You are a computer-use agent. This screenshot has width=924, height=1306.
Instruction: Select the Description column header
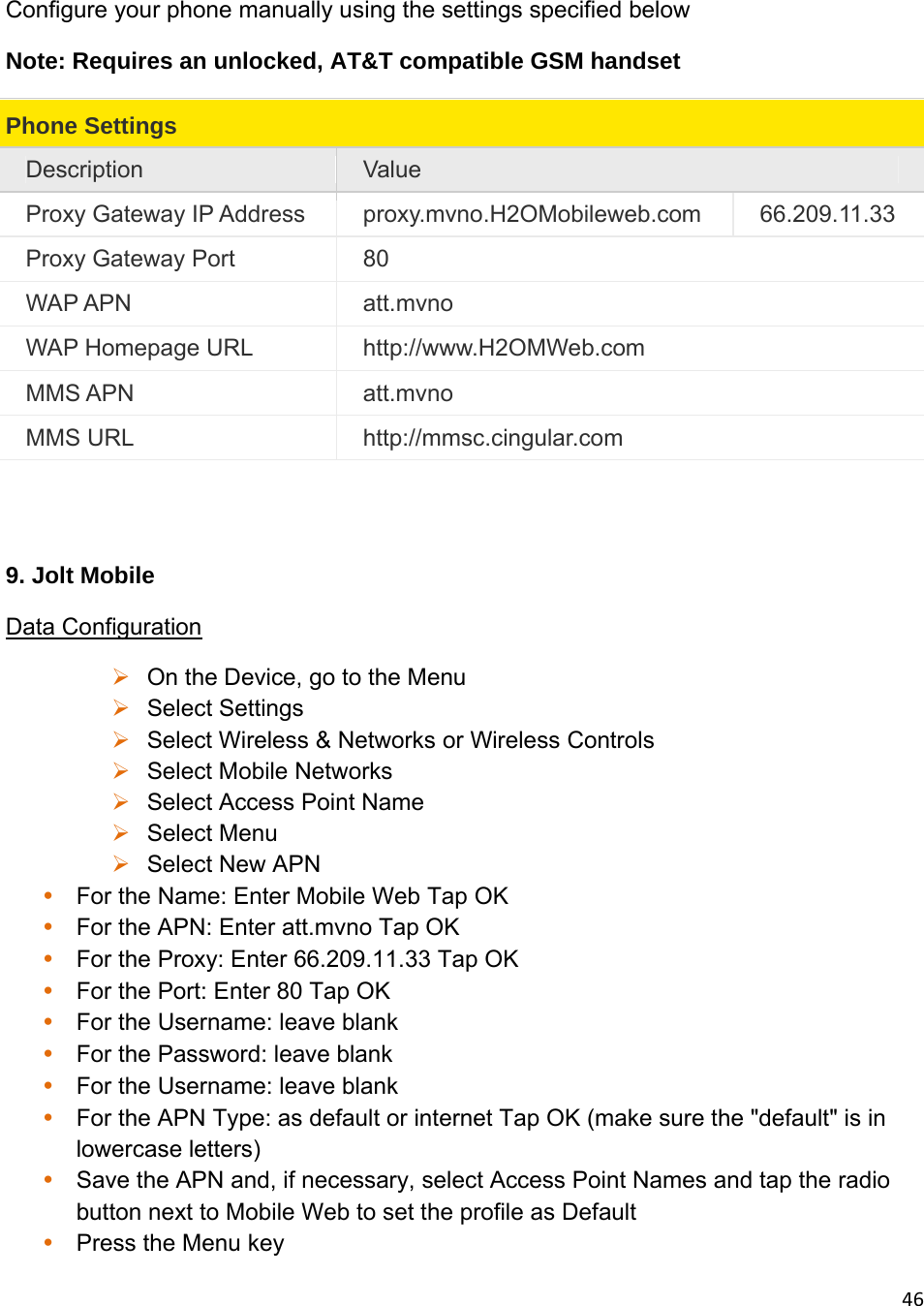[x=84, y=170]
